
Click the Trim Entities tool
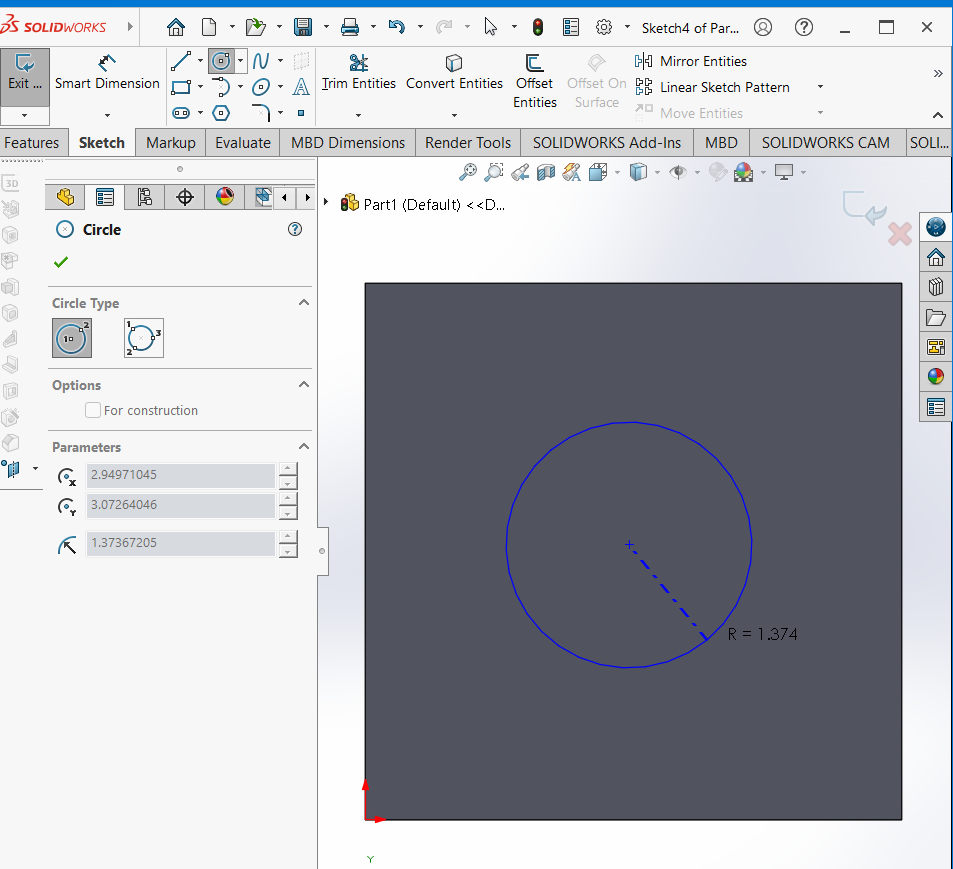coord(359,73)
